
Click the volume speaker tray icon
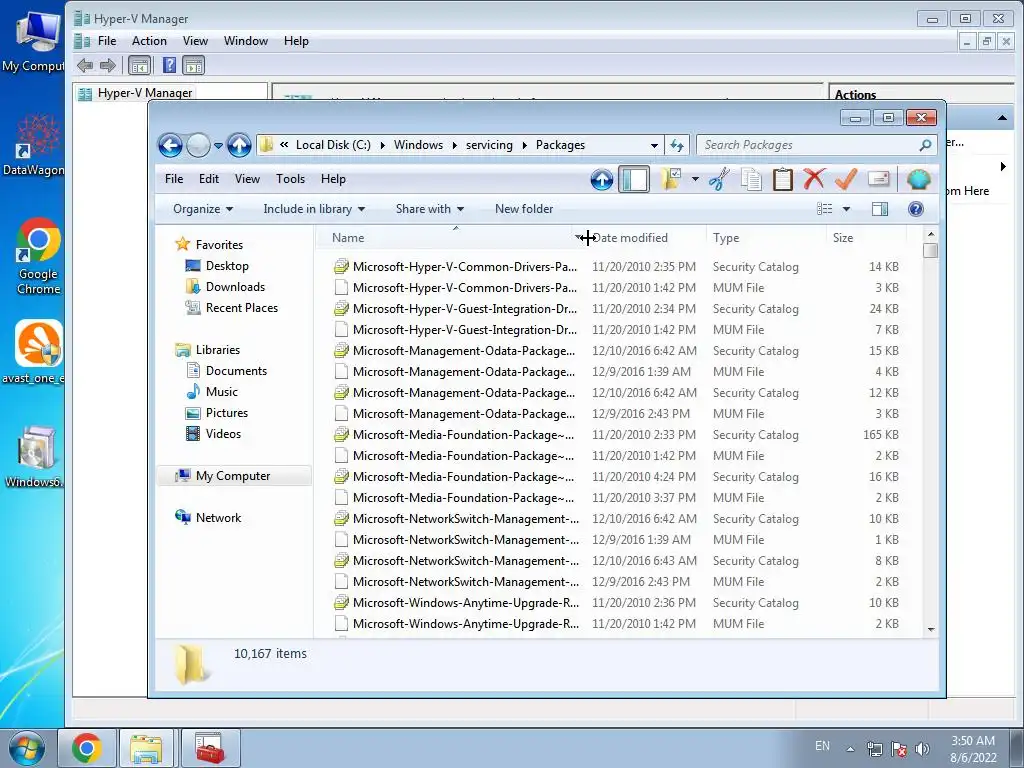click(x=922, y=749)
